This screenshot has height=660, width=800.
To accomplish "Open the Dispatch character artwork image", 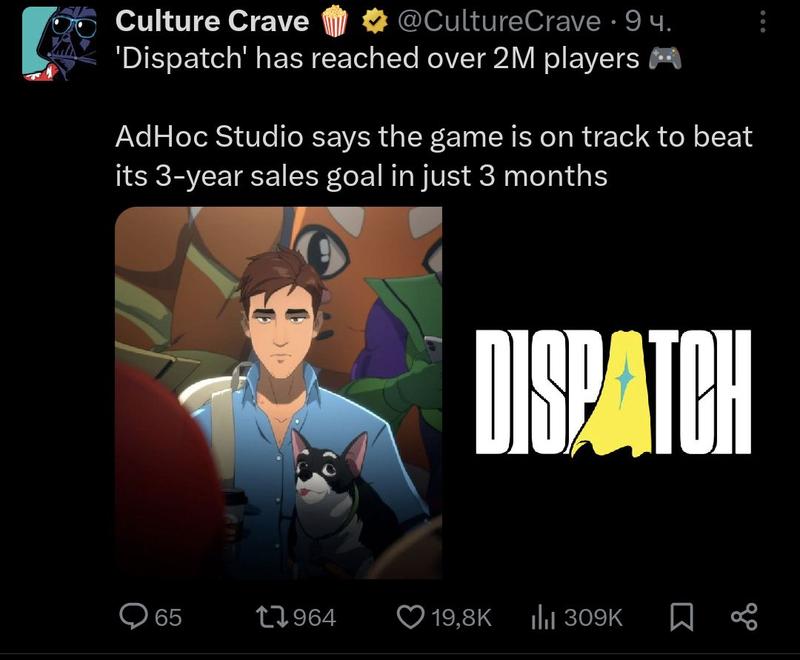I will click(279, 393).
